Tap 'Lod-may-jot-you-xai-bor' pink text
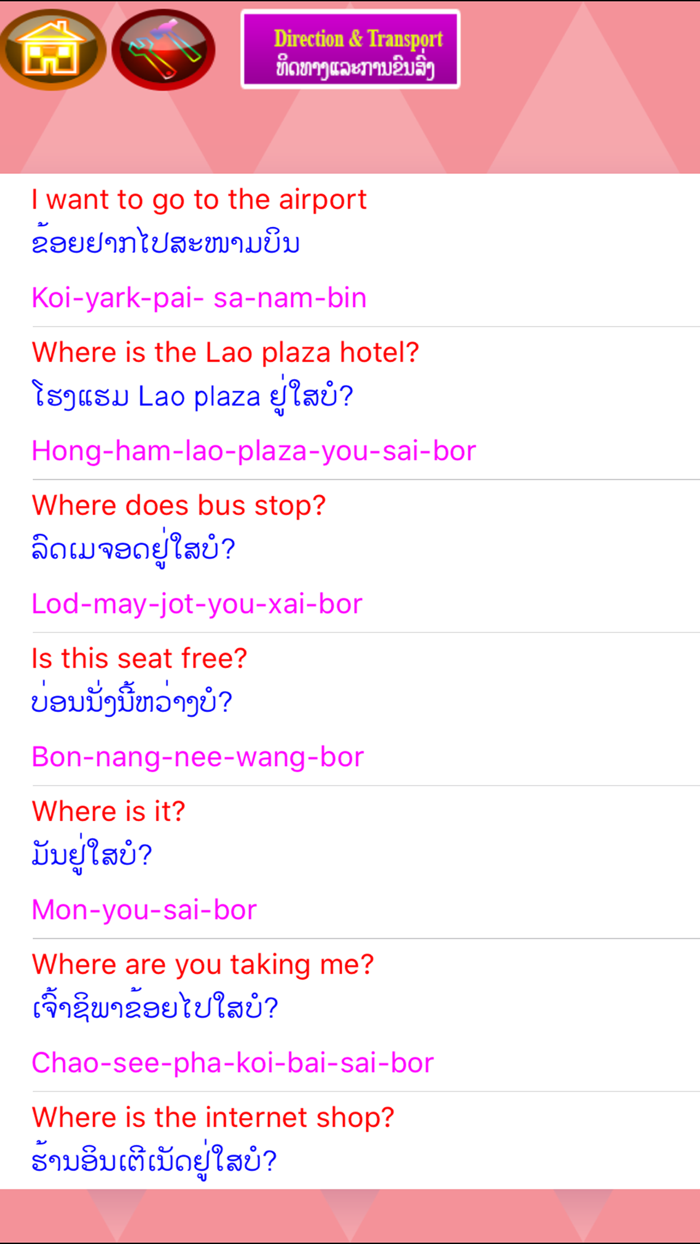Screen dimensions: 700x1244 [197, 603]
